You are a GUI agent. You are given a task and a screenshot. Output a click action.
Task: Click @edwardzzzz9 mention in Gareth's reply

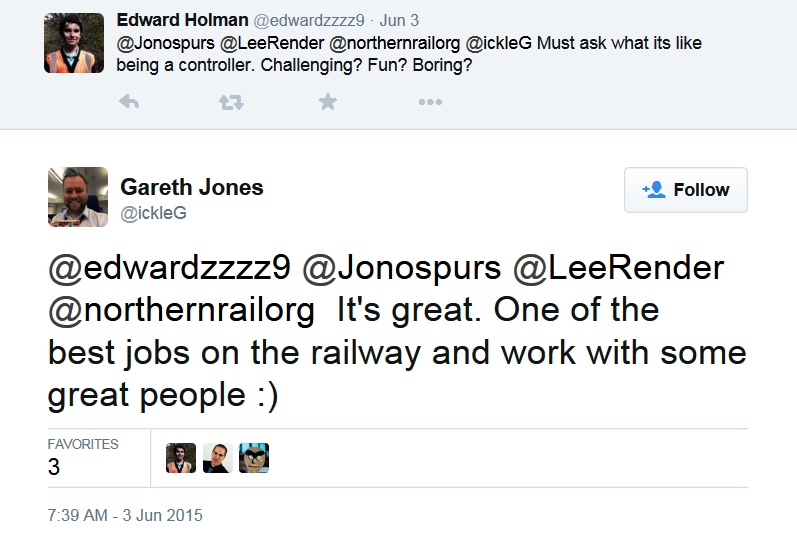tap(169, 268)
